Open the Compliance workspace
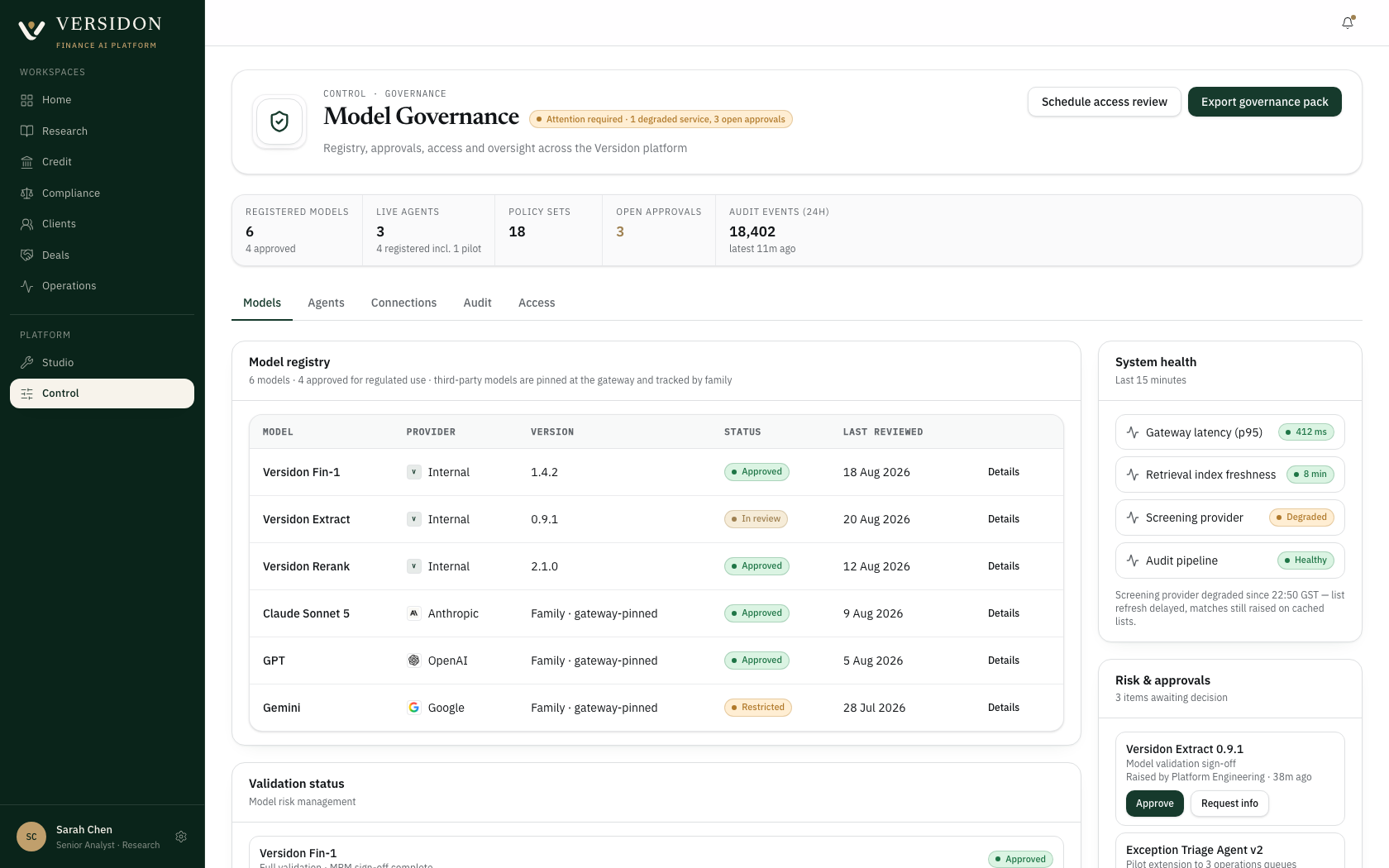Viewport: 1389px width, 868px height. tap(102, 193)
